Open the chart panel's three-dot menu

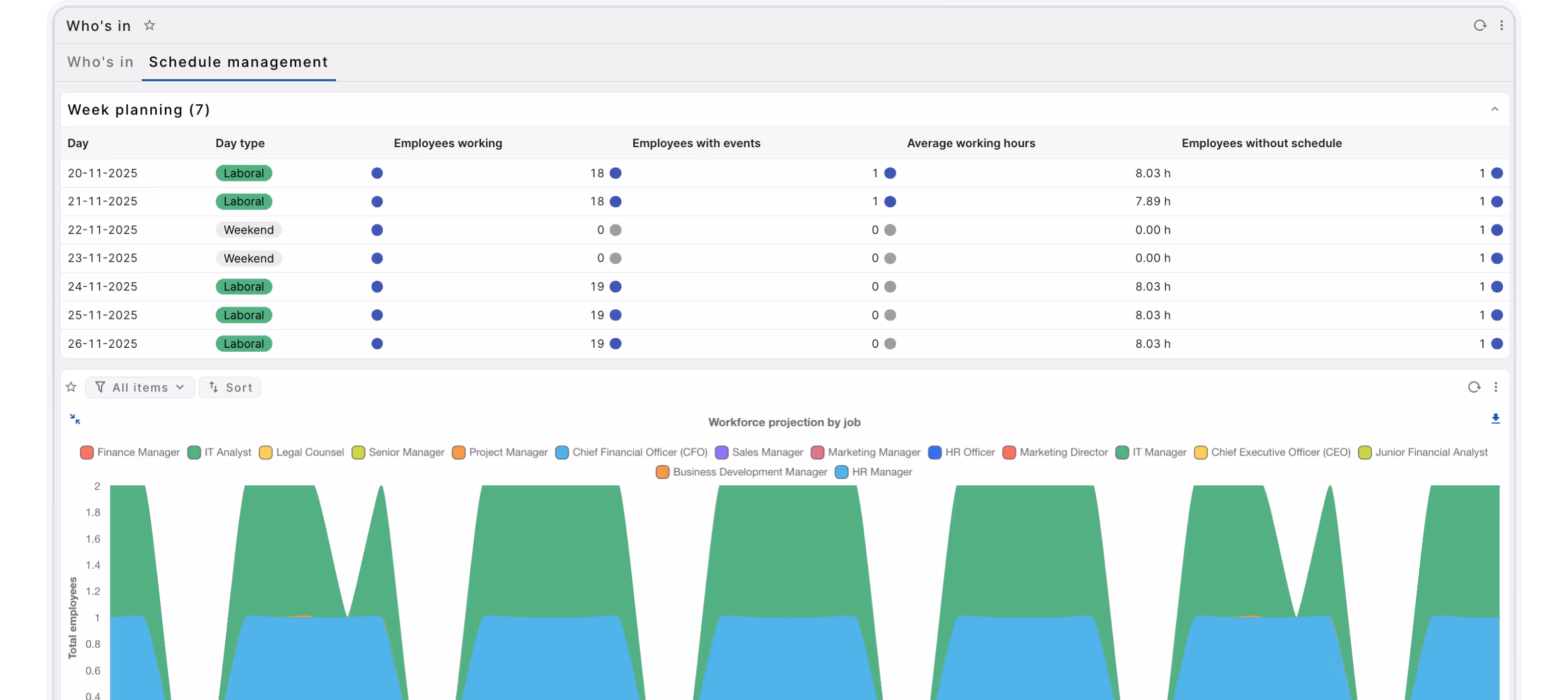click(x=1496, y=387)
